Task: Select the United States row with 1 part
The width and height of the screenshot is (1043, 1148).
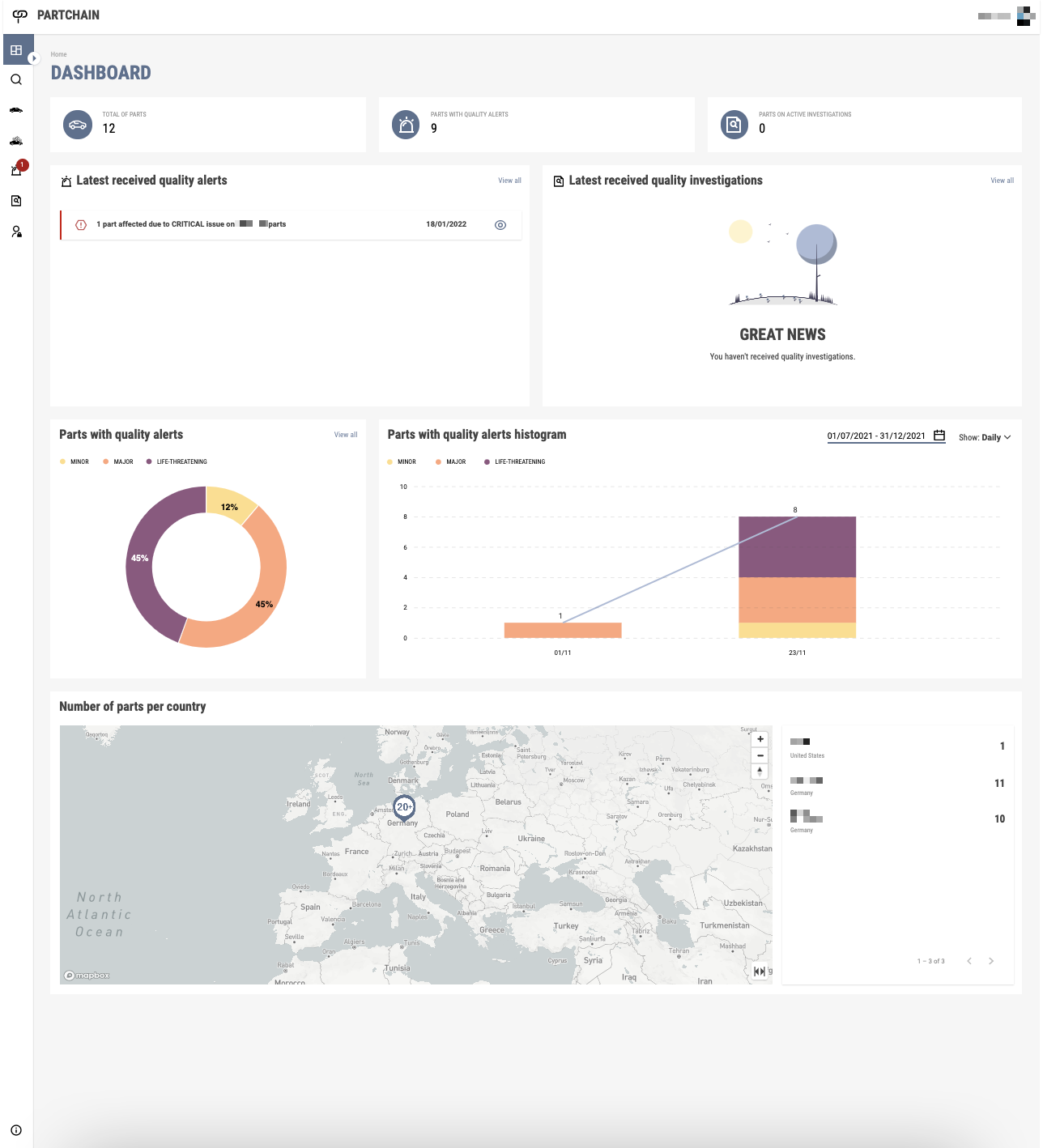Action: tap(898, 747)
